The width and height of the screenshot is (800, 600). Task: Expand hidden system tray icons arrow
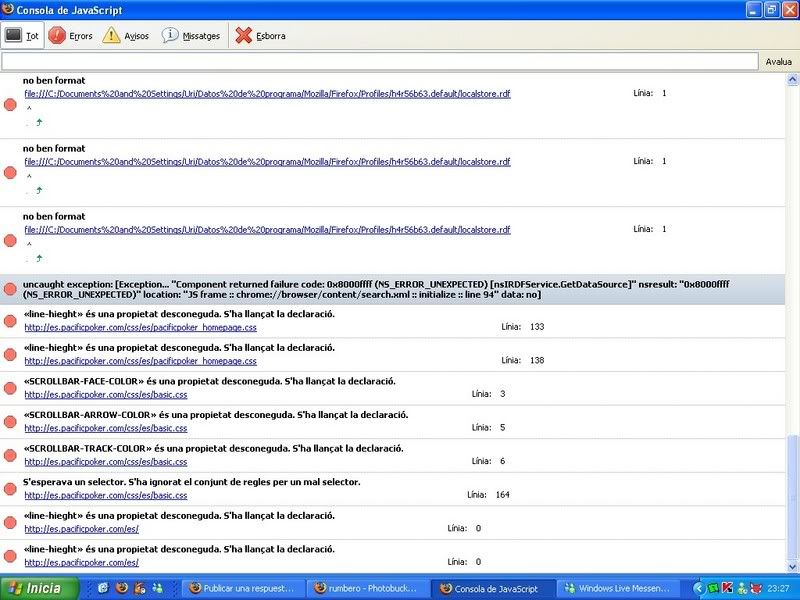click(698, 589)
